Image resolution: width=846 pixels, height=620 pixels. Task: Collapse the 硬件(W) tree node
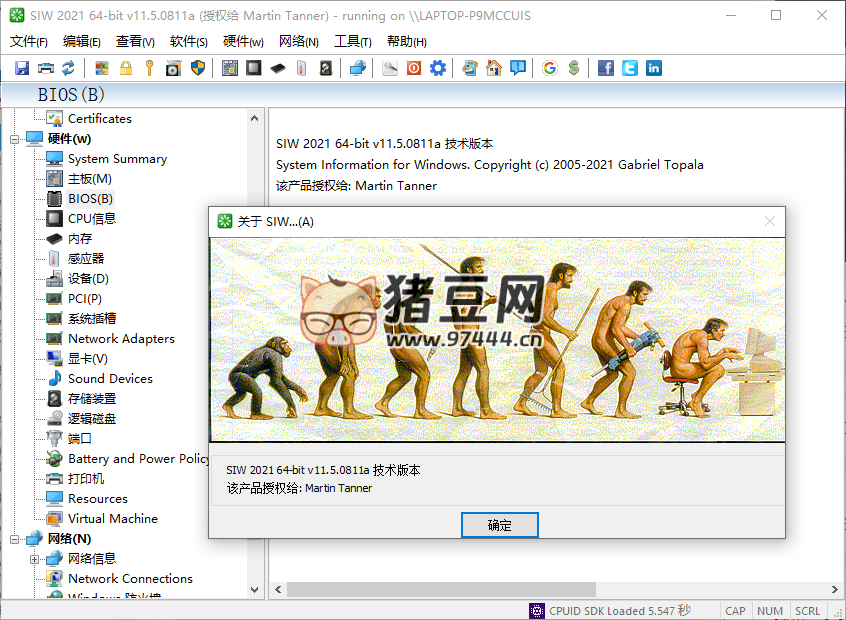tap(15, 139)
